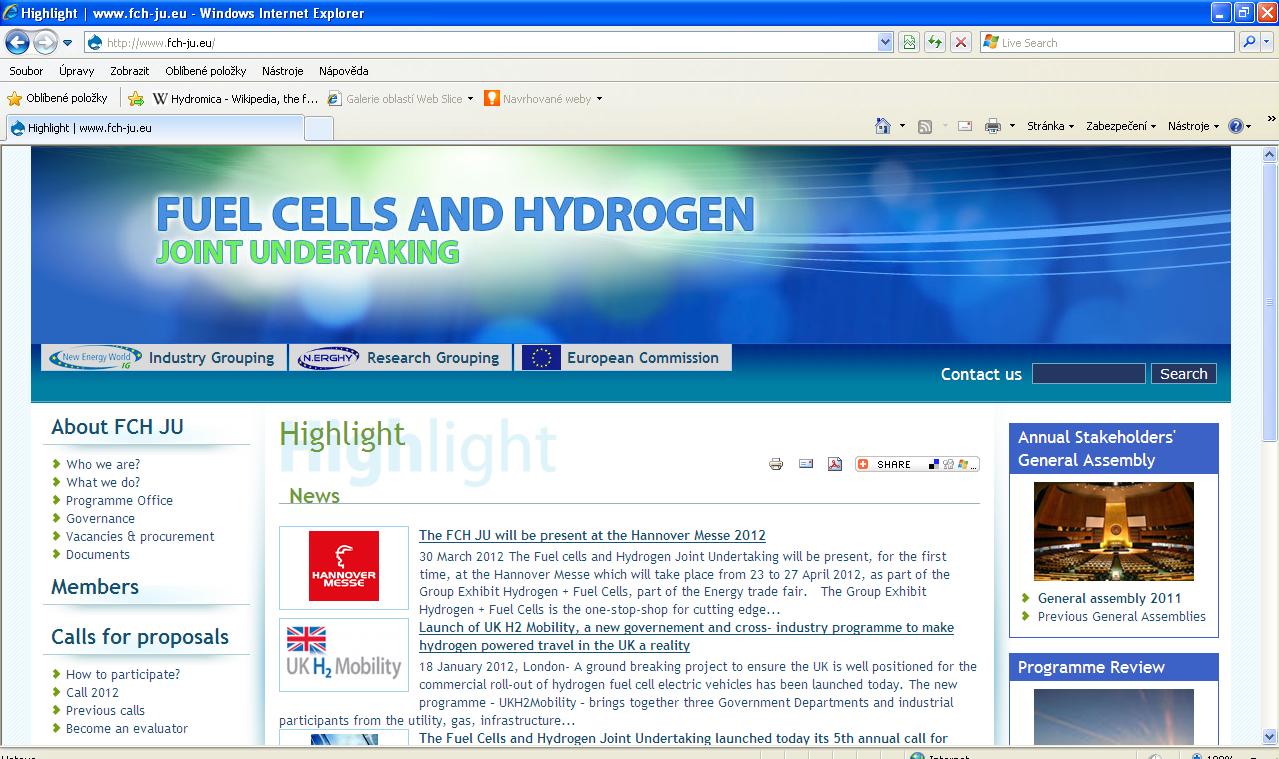This screenshot has height=759, width=1279.
Task: Click the General Assembly hall photo
Action: 1114,531
